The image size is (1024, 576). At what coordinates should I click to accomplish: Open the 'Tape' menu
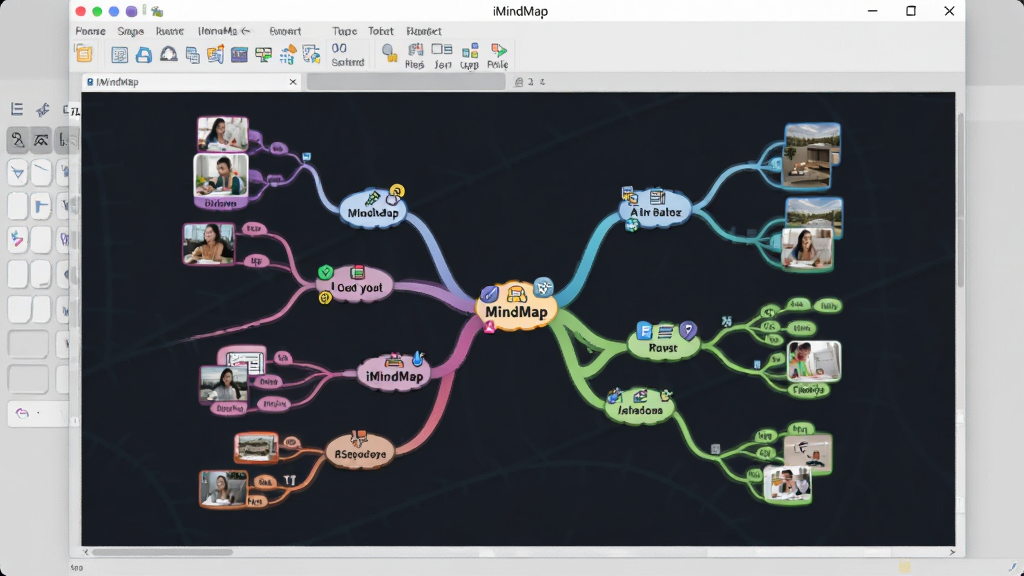[344, 31]
